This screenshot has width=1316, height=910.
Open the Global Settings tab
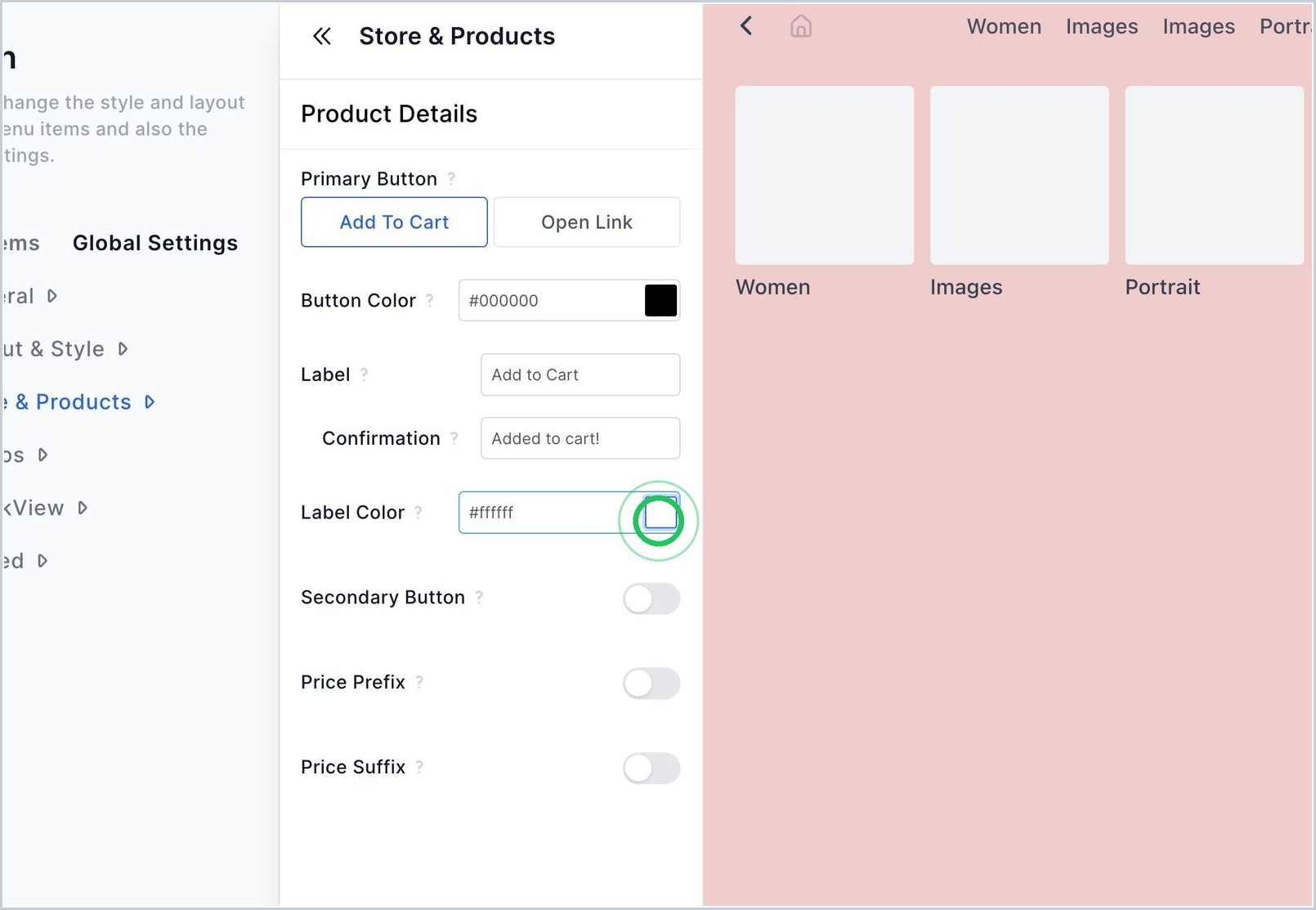coord(155,243)
